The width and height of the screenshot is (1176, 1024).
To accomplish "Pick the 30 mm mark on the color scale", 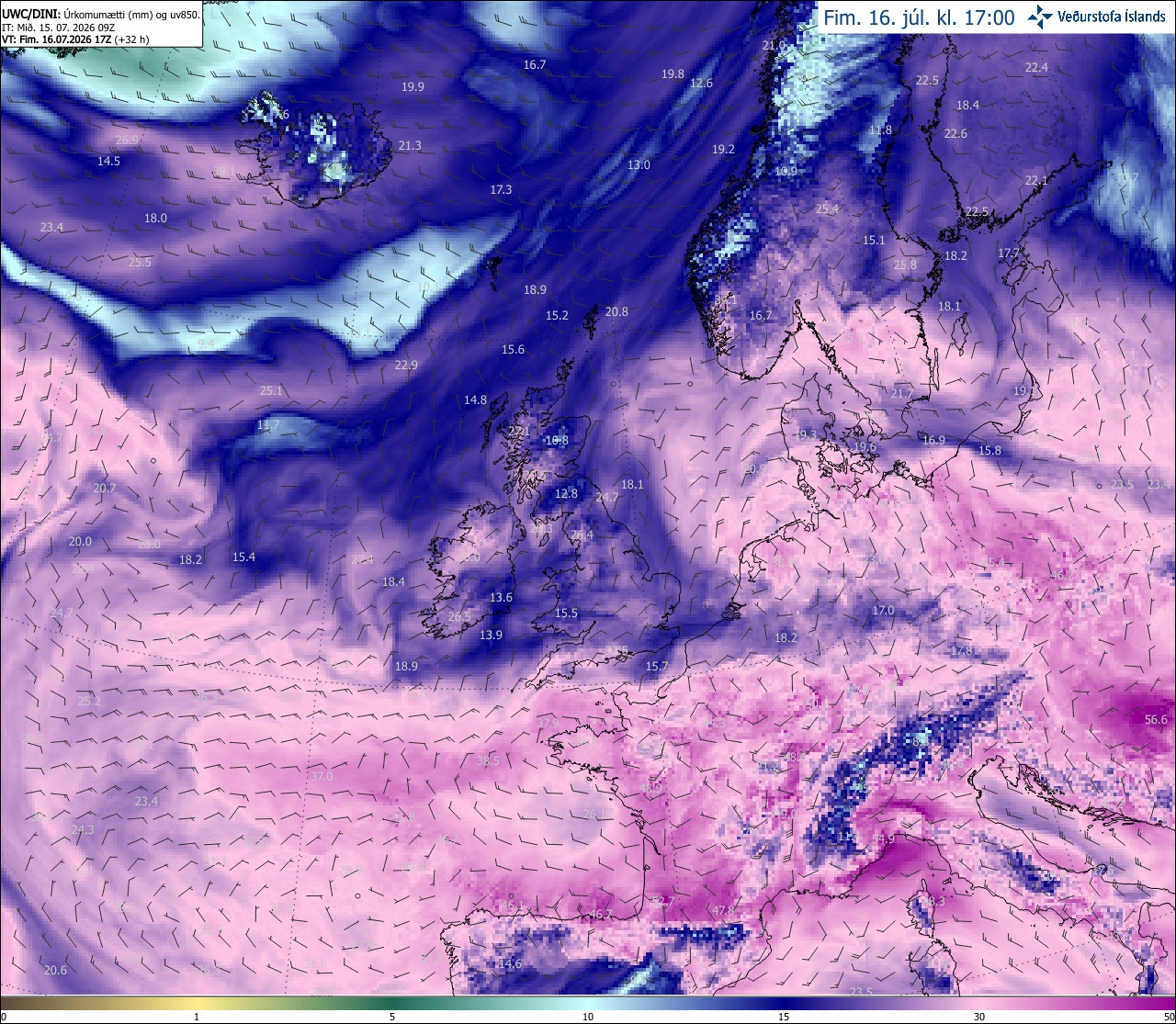I will 979,1017.
